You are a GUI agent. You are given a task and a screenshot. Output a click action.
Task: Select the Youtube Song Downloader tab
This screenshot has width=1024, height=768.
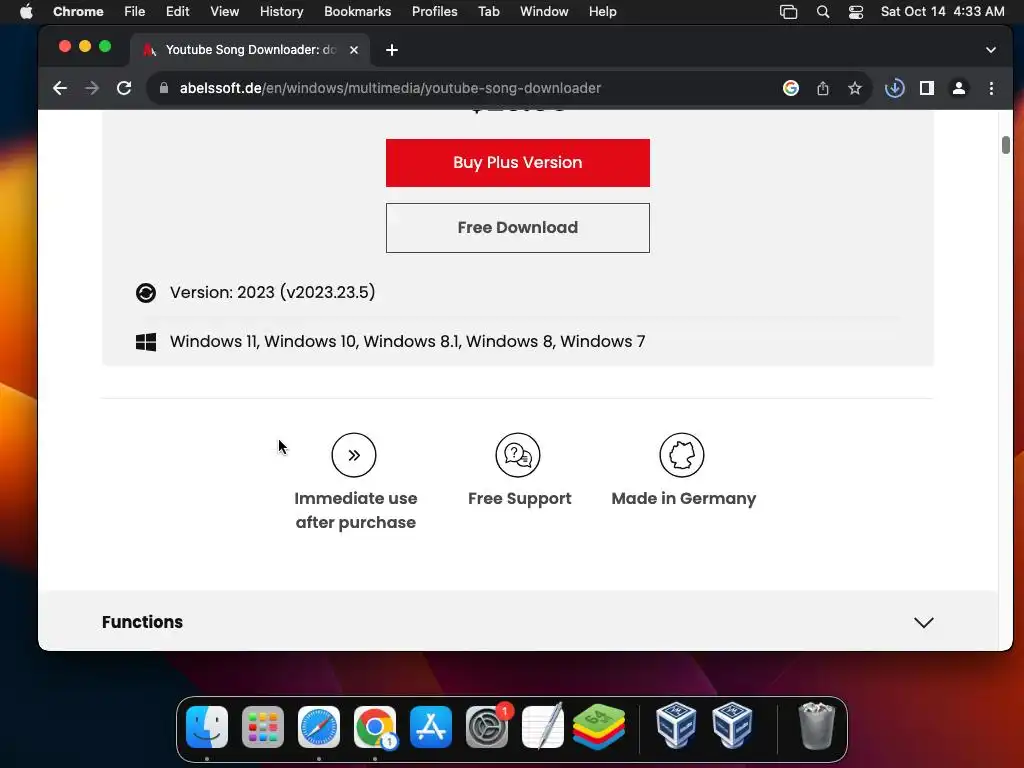pyautogui.click(x=250, y=50)
